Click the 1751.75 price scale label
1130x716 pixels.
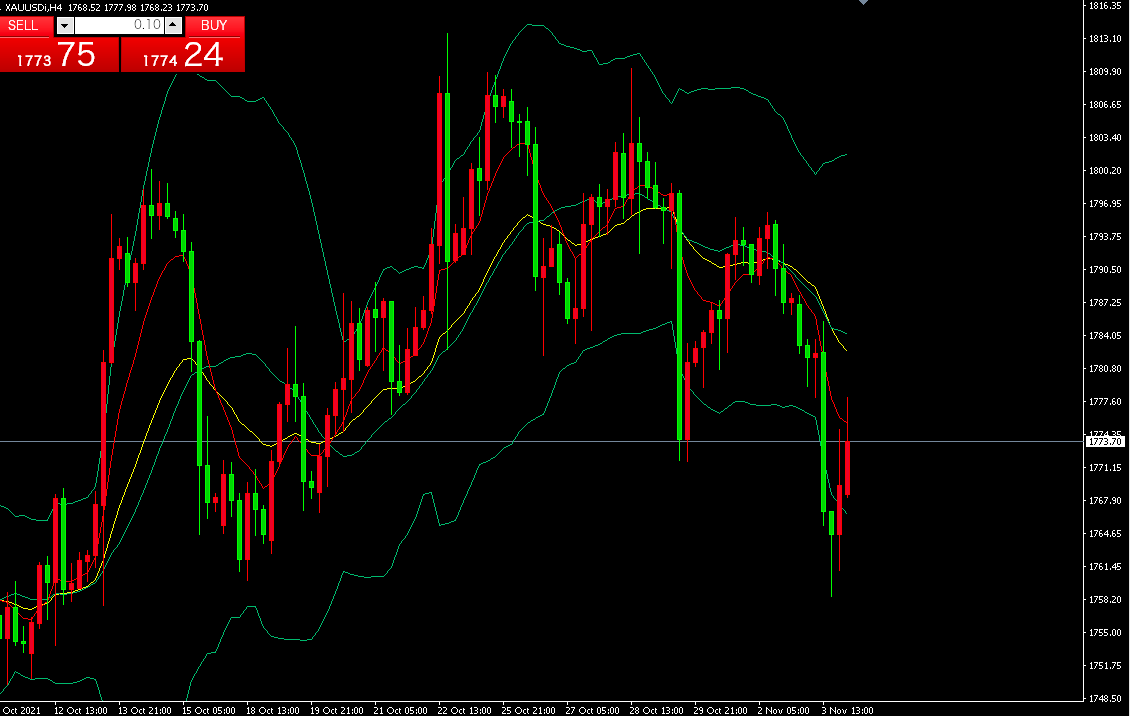pyautogui.click(x=1105, y=666)
